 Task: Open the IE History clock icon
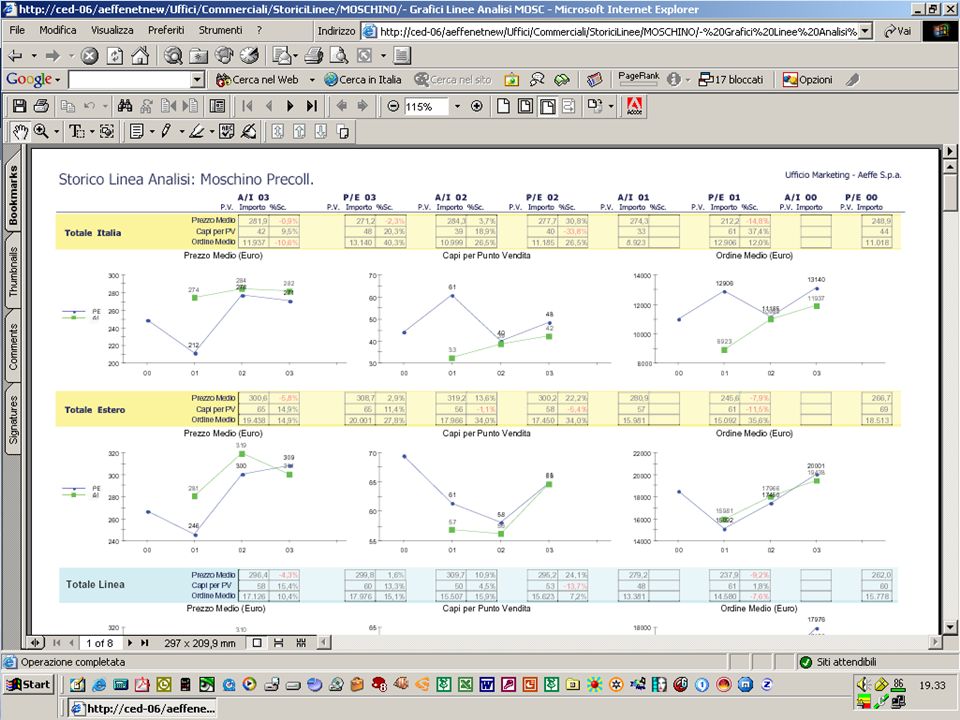[249, 56]
